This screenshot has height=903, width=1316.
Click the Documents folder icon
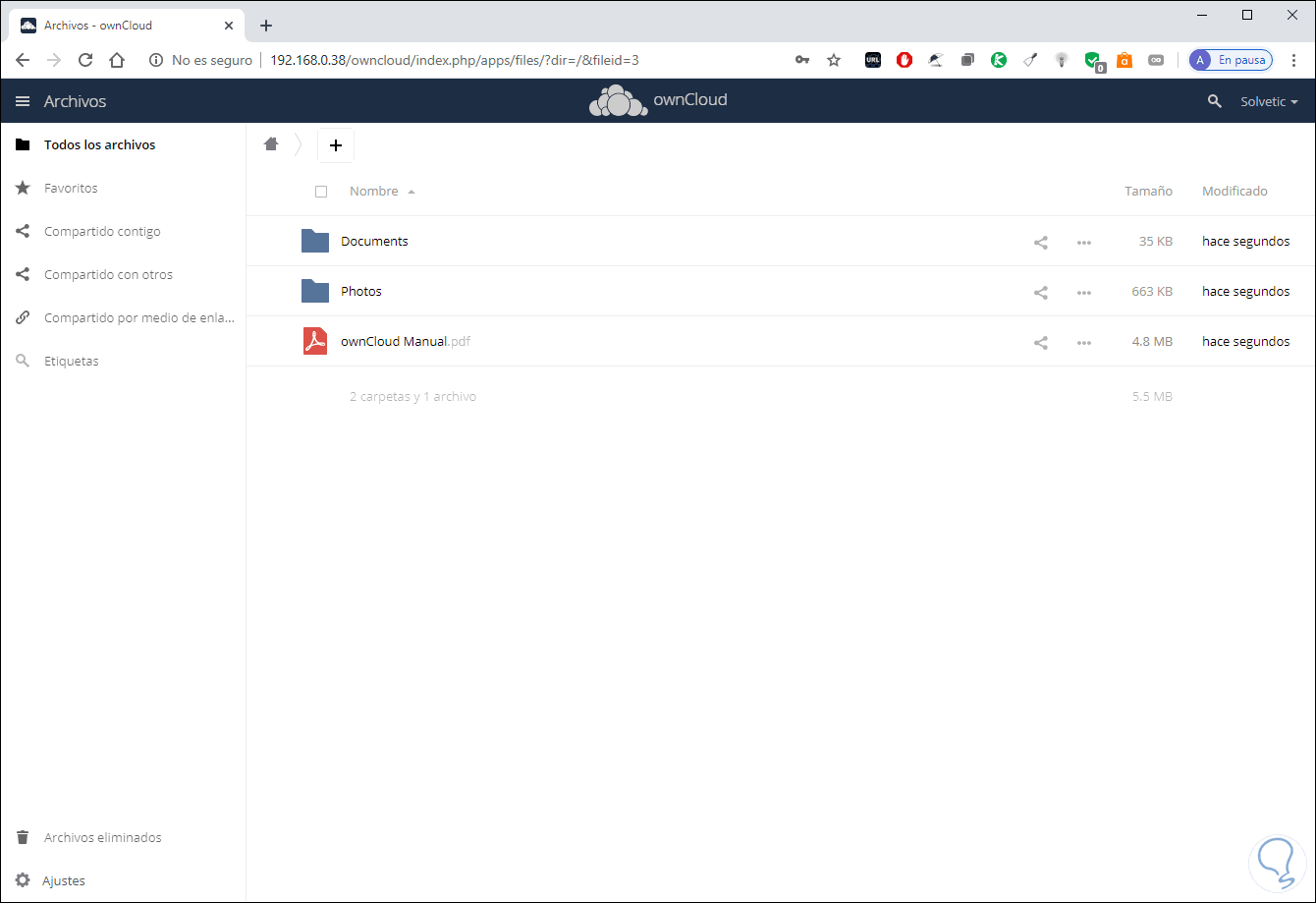click(x=315, y=241)
